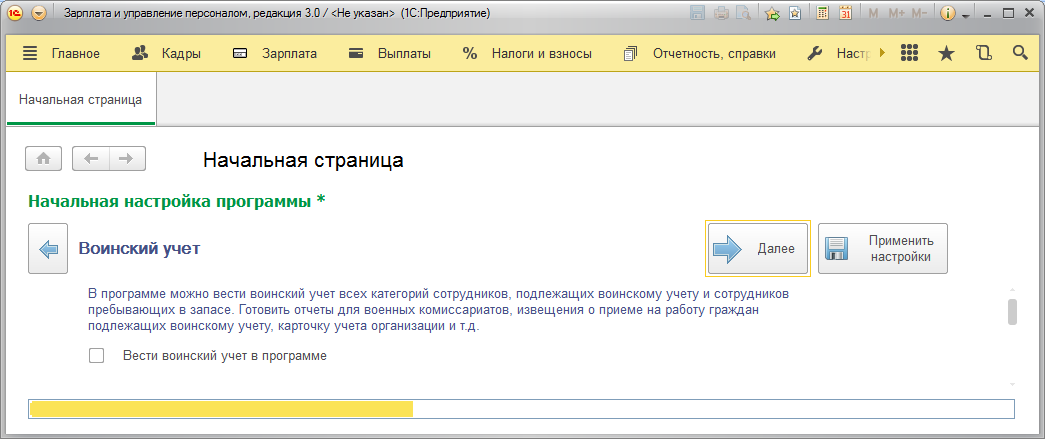This screenshot has height=439, width=1045.
Task: Open the functions menu grid icon
Action: (909, 54)
